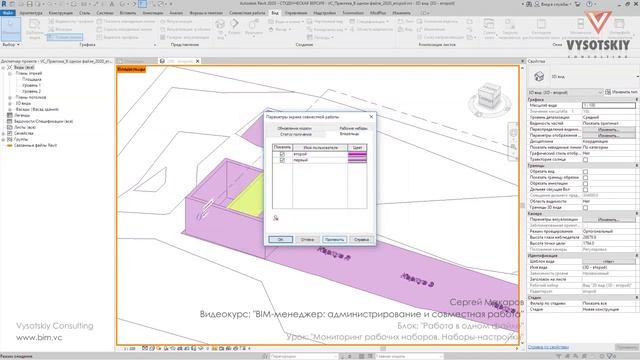
Task: Uncheck the Show checkbox for user 'второй'
Action: [282, 154]
